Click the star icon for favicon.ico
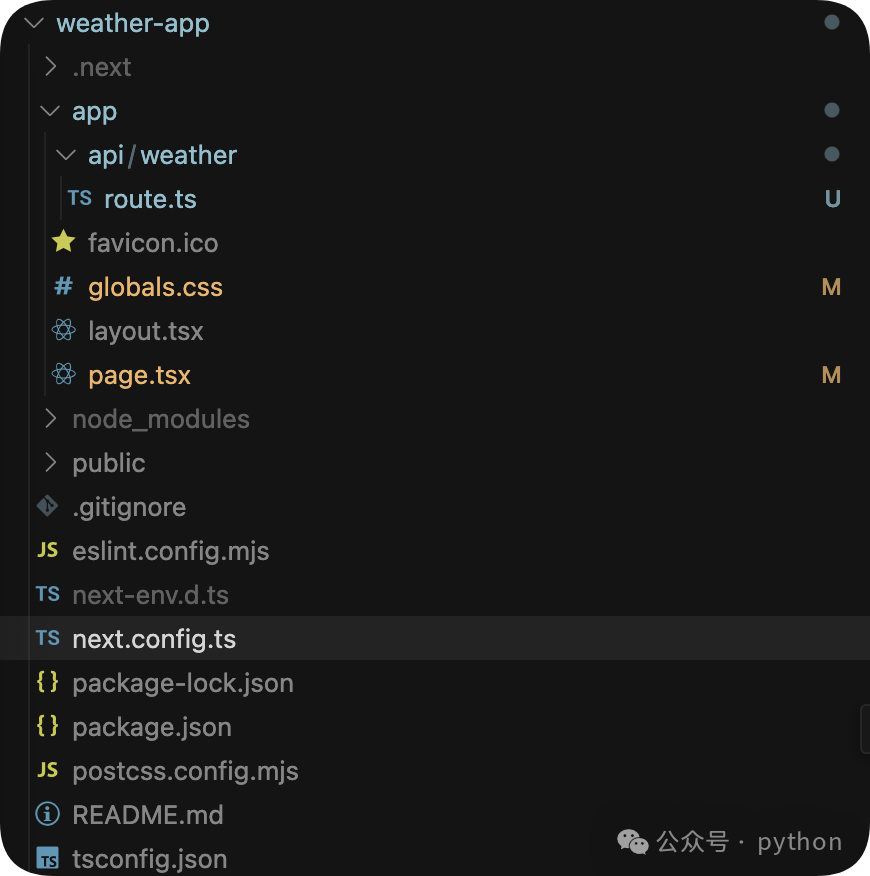870x876 pixels. pyautogui.click(x=63, y=243)
